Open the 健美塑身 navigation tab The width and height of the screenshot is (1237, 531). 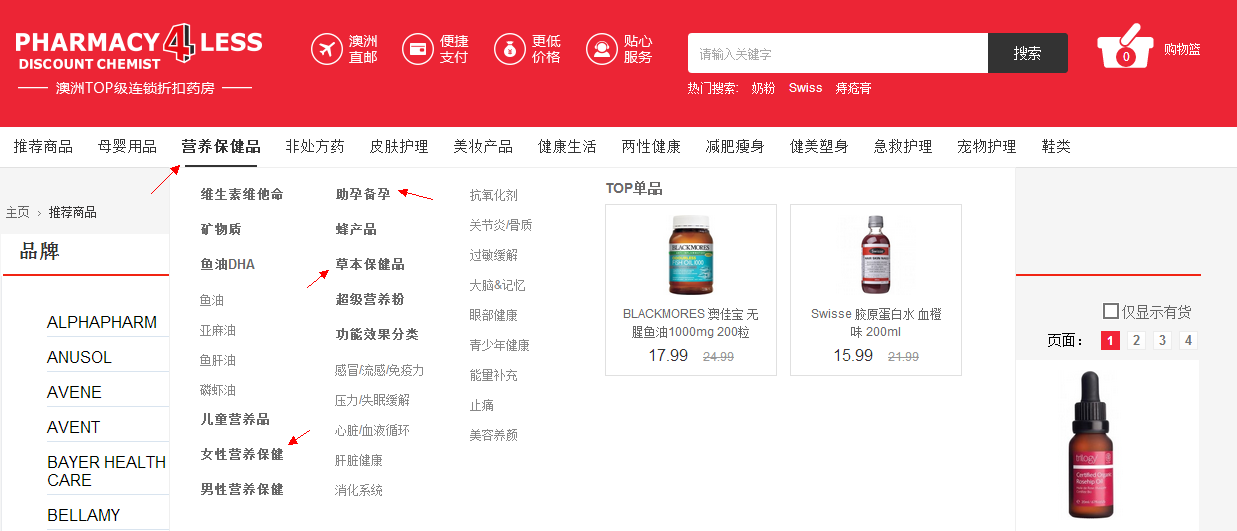(x=819, y=147)
